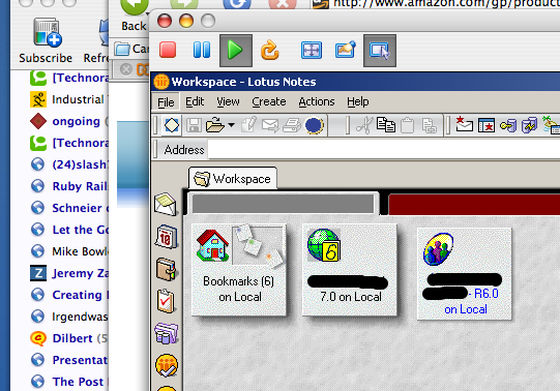This screenshot has width=560, height=391.
Task: Open the calendar sidebar icon
Action: click(165, 236)
